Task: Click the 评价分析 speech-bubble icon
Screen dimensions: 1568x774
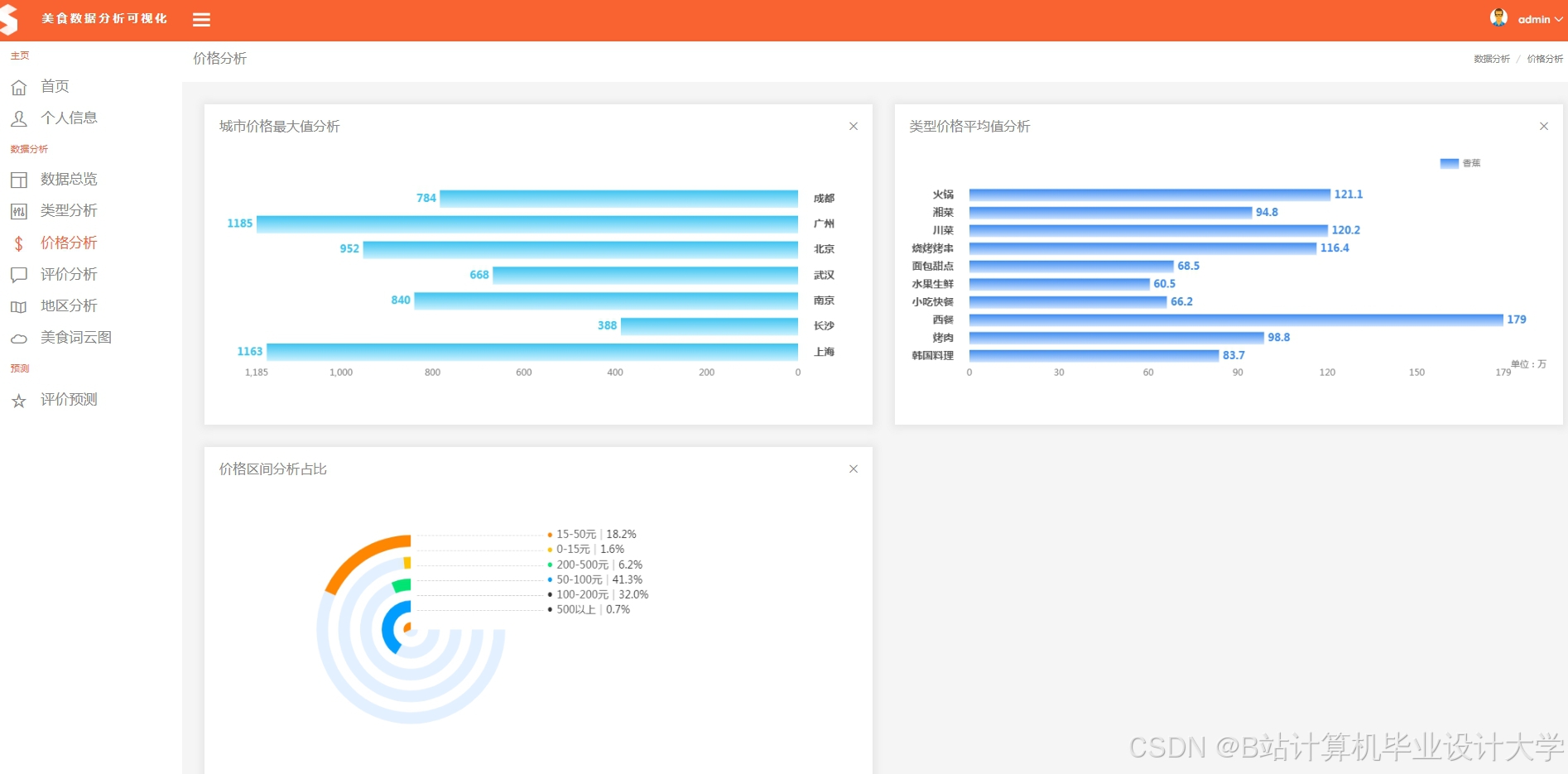Action: tap(18, 274)
